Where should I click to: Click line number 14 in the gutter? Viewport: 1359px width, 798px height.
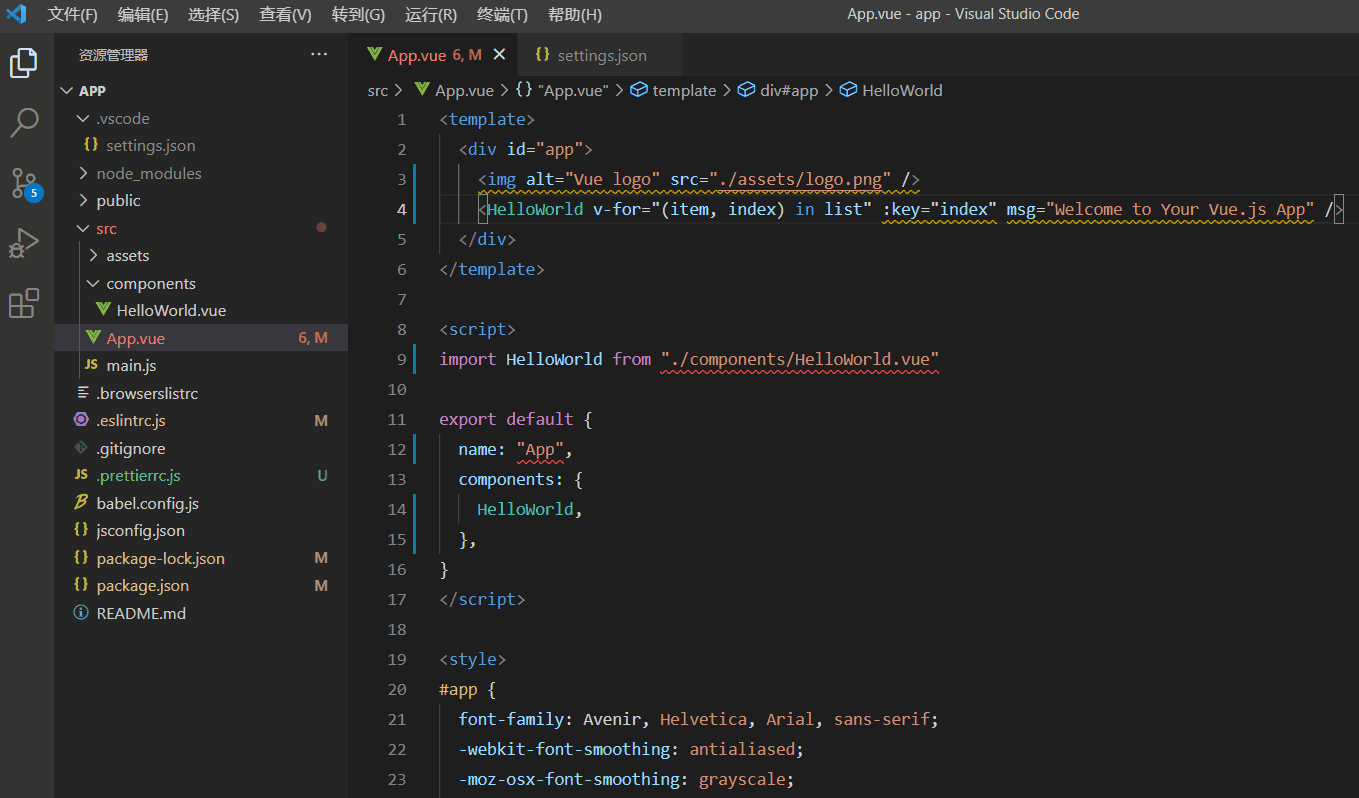397,509
